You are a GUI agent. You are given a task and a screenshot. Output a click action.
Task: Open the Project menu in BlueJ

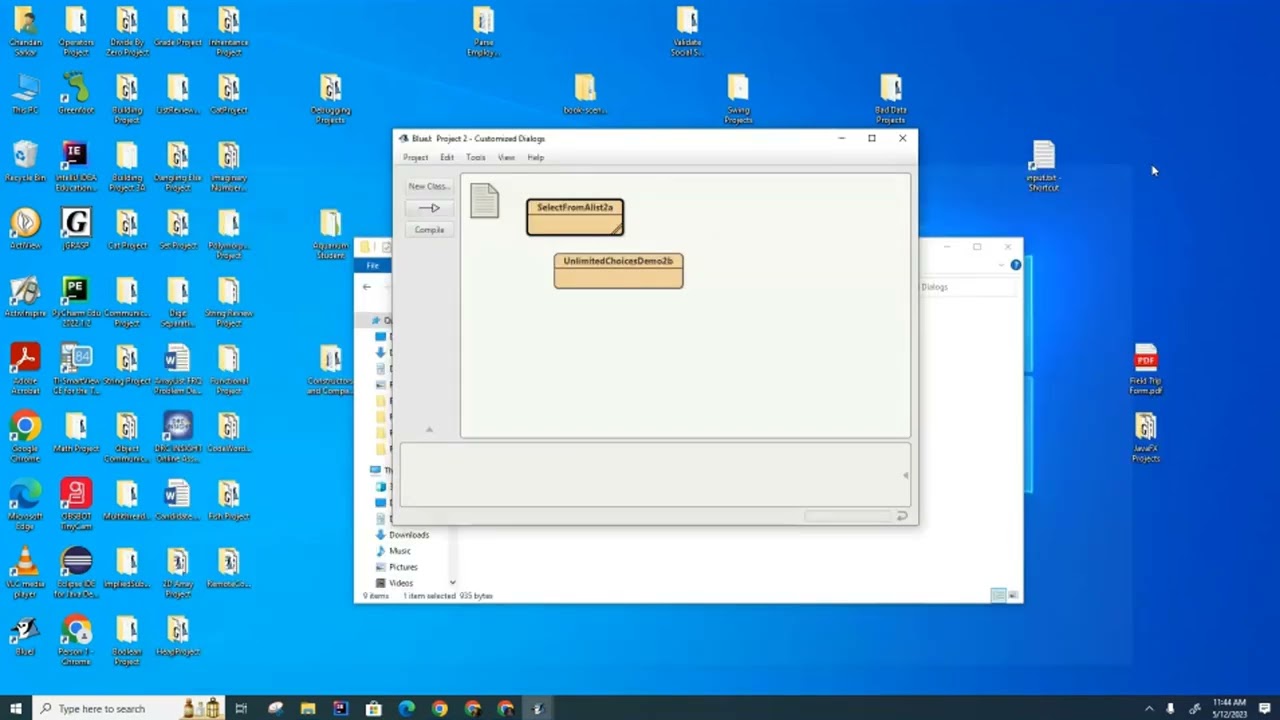coord(415,157)
